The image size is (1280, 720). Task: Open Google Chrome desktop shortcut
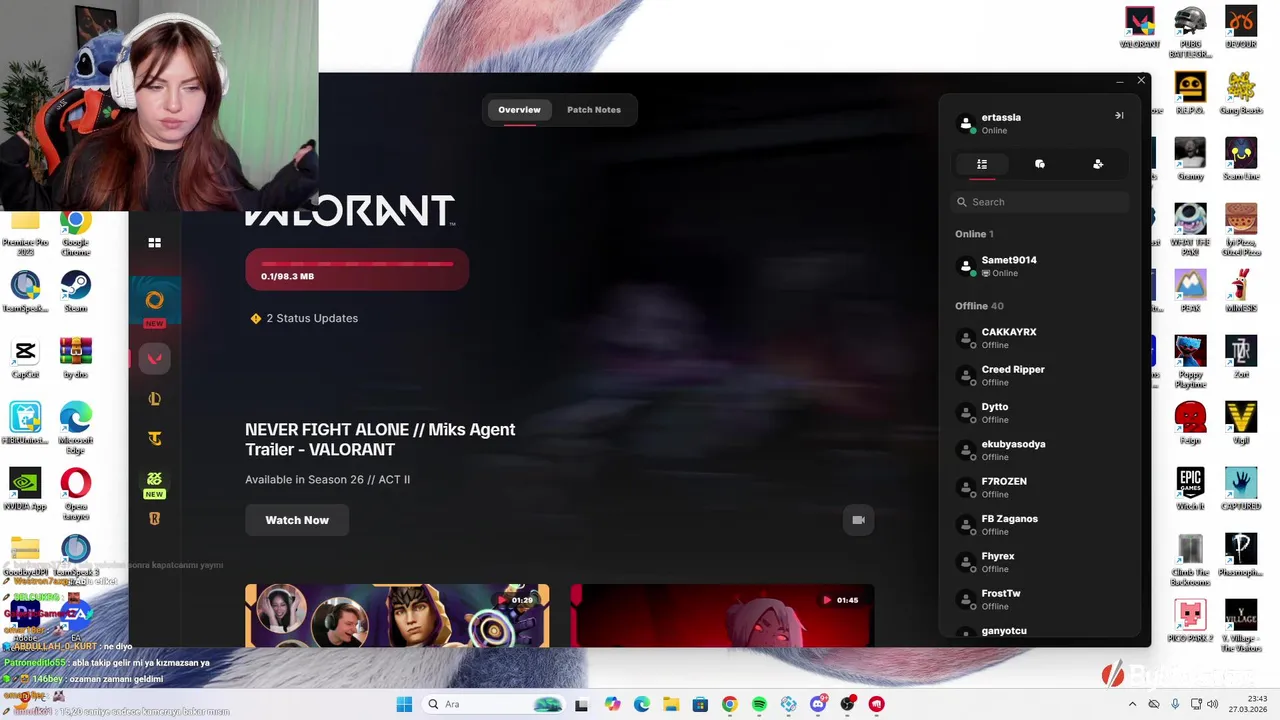75,232
